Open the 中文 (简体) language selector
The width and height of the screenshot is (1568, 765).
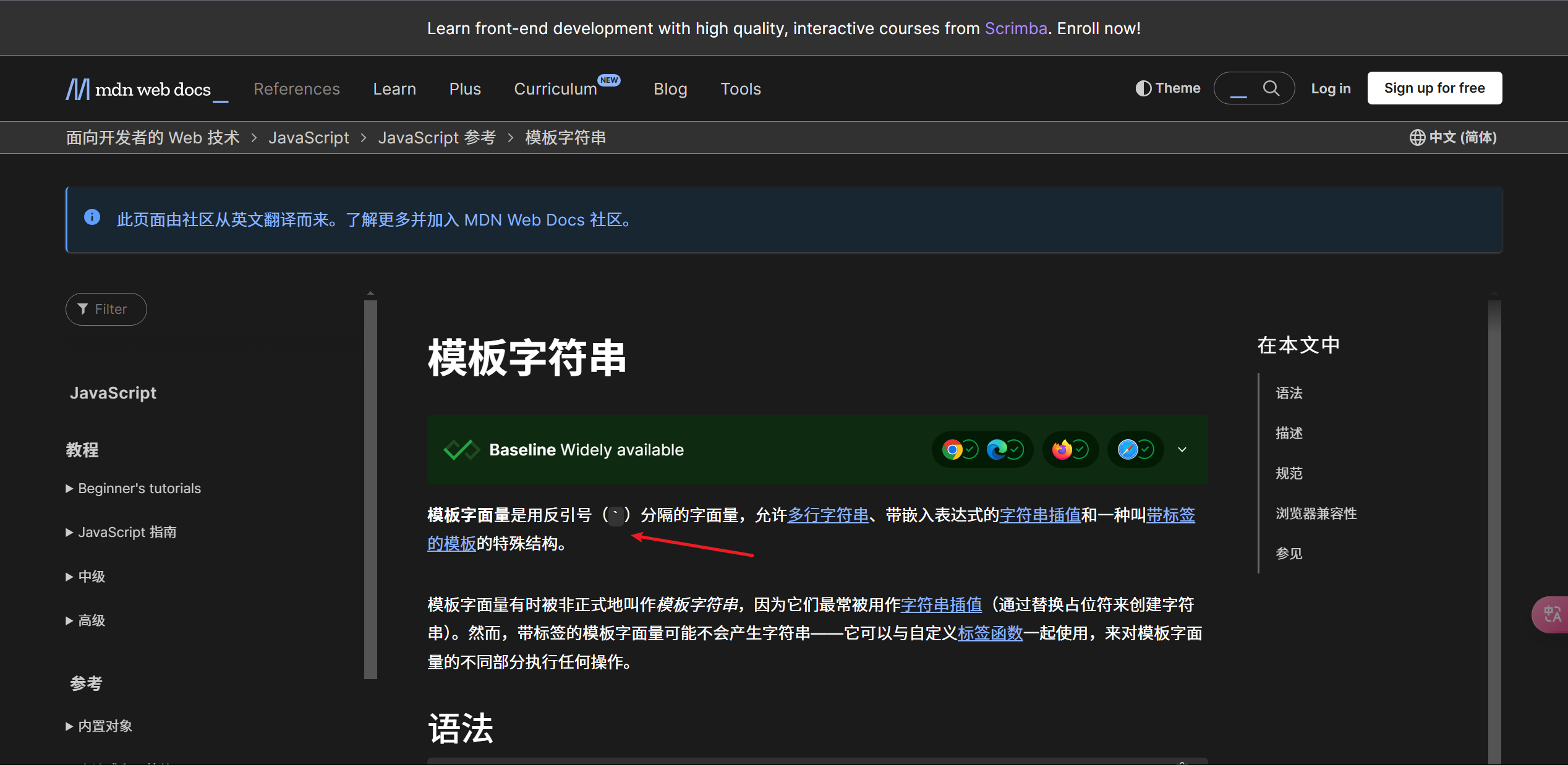pyautogui.click(x=1453, y=137)
